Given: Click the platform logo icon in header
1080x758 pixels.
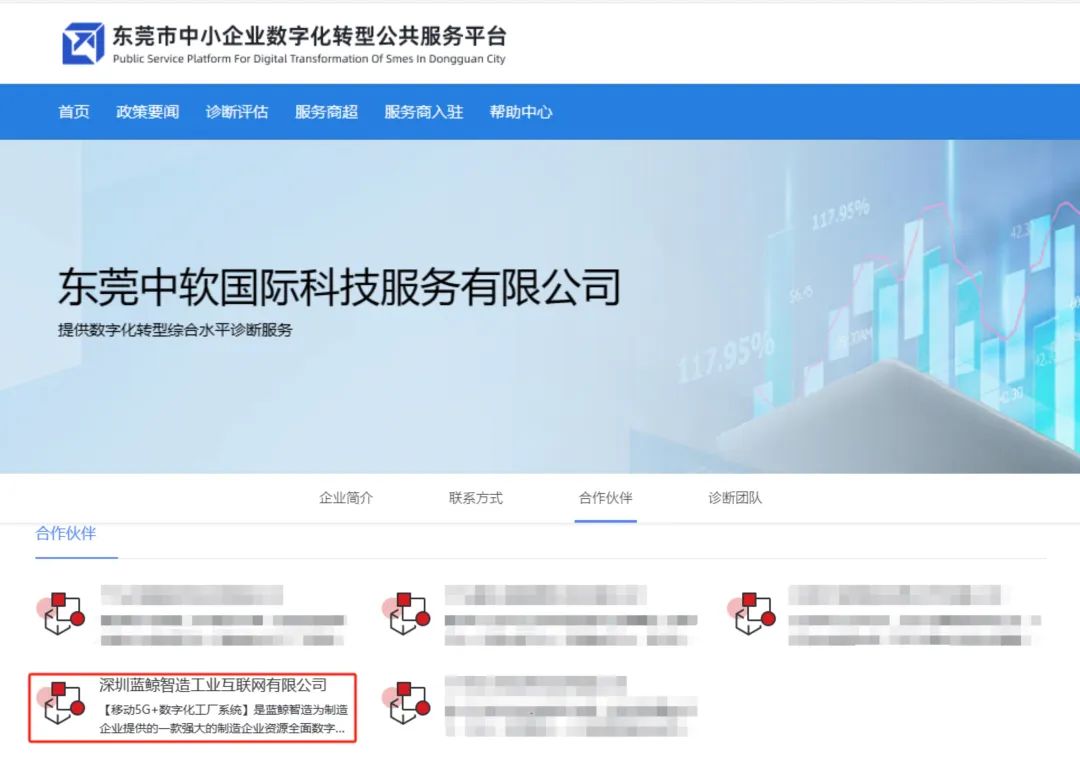Looking at the screenshot, I should pos(83,43).
